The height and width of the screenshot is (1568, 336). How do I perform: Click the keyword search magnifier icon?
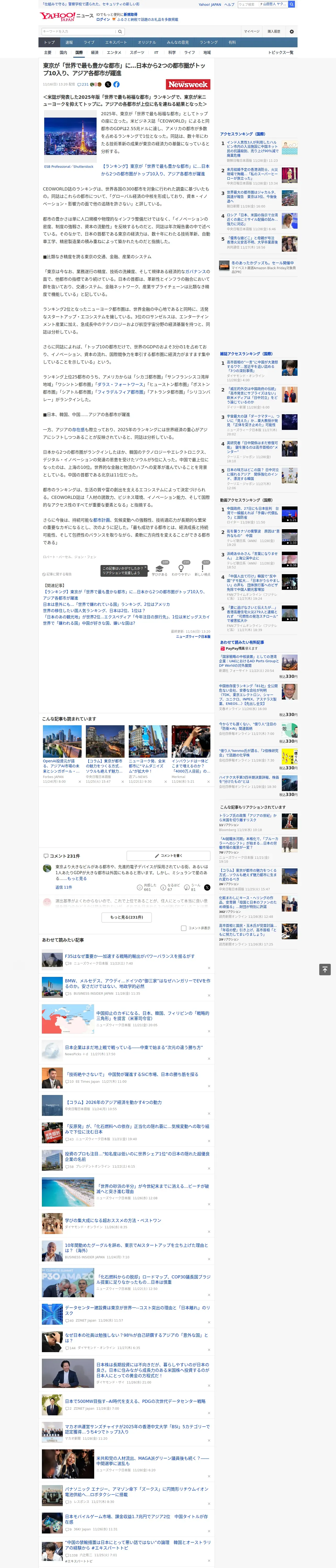click(x=120, y=32)
